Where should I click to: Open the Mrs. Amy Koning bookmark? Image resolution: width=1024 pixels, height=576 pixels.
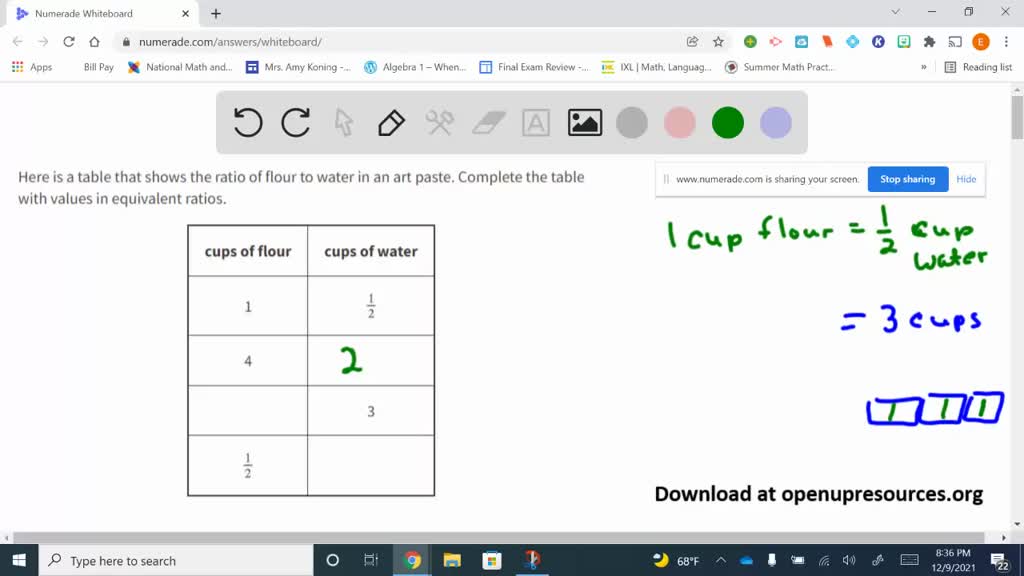(298, 67)
